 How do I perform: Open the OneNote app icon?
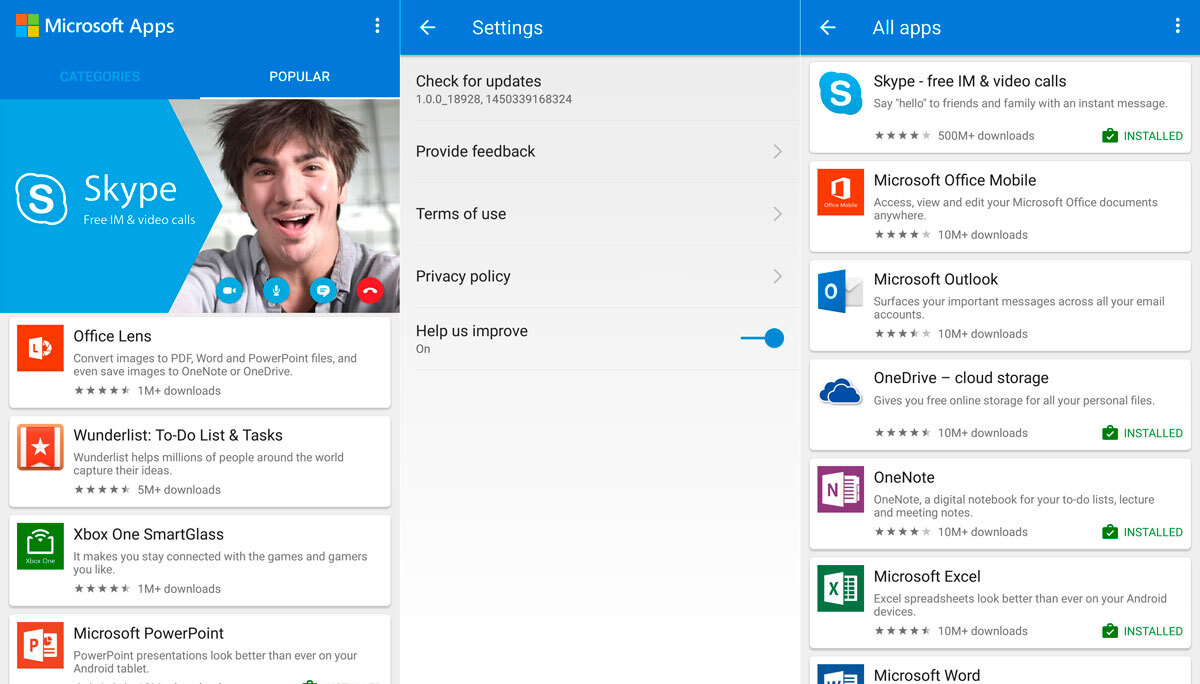click(x=840, y=489)
